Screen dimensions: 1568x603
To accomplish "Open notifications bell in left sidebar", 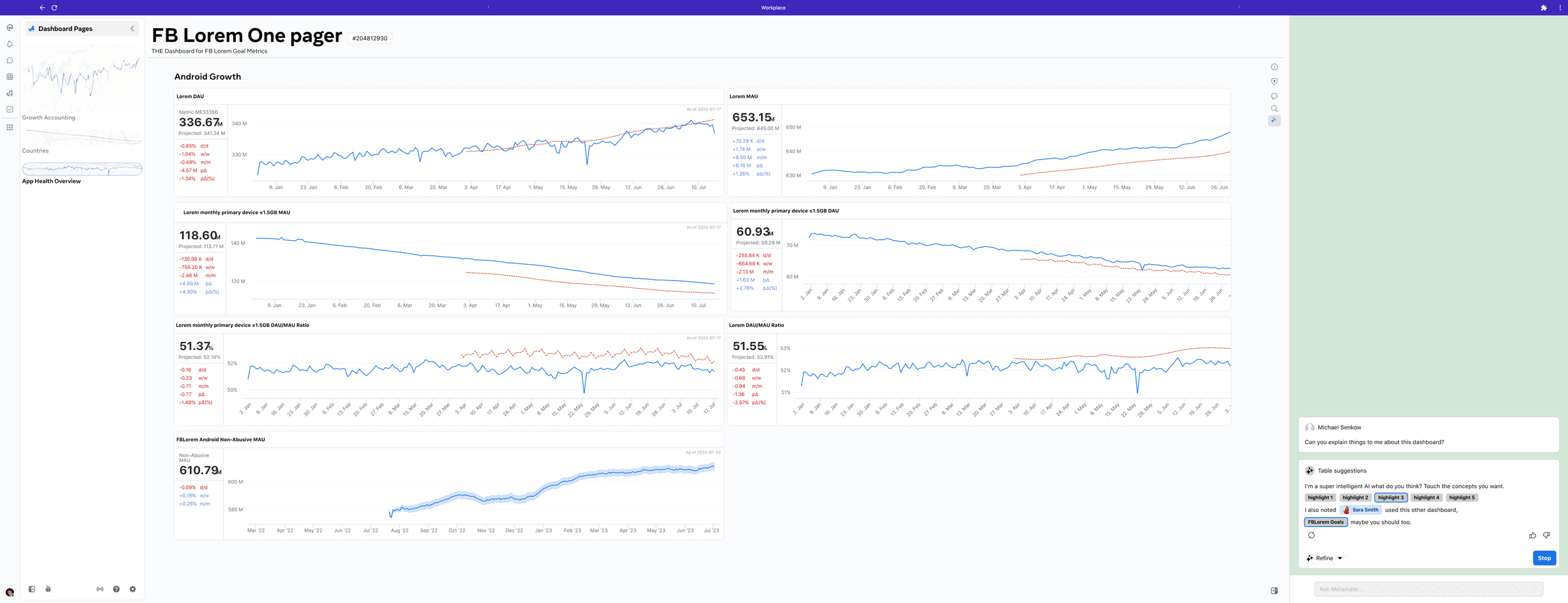I will [x=9, y=45].
